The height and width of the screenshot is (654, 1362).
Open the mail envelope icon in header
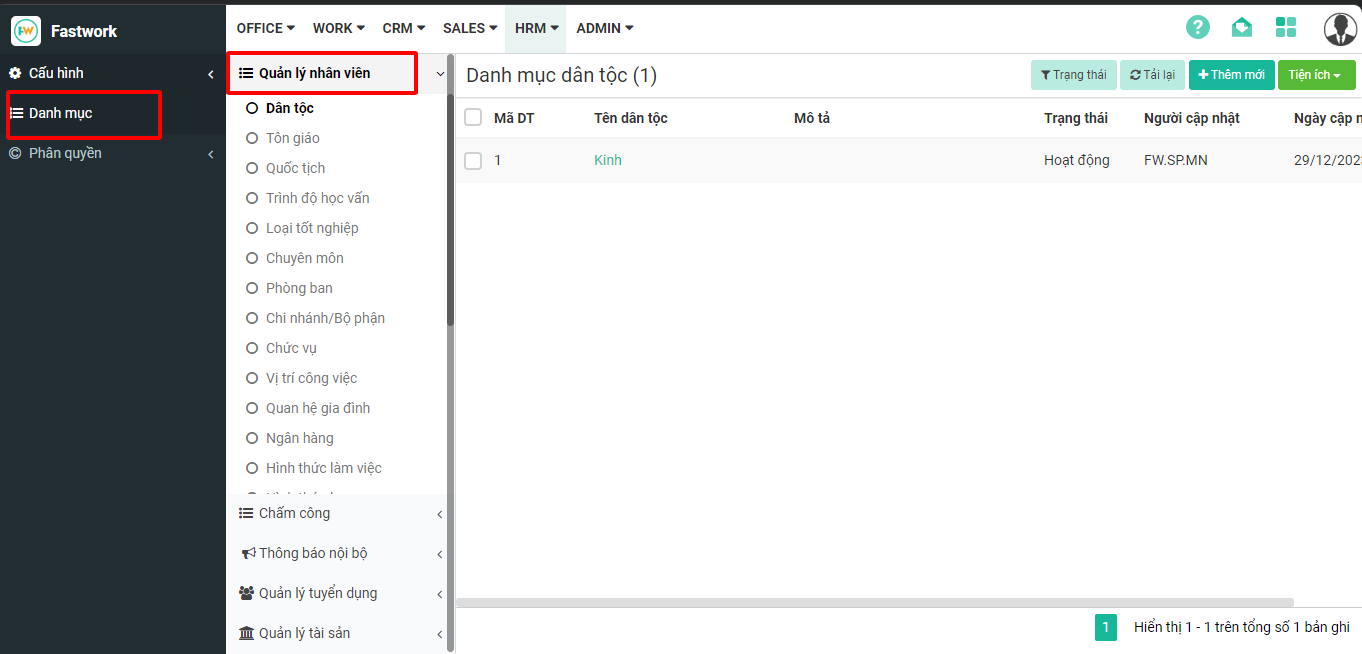(1241, 27)
